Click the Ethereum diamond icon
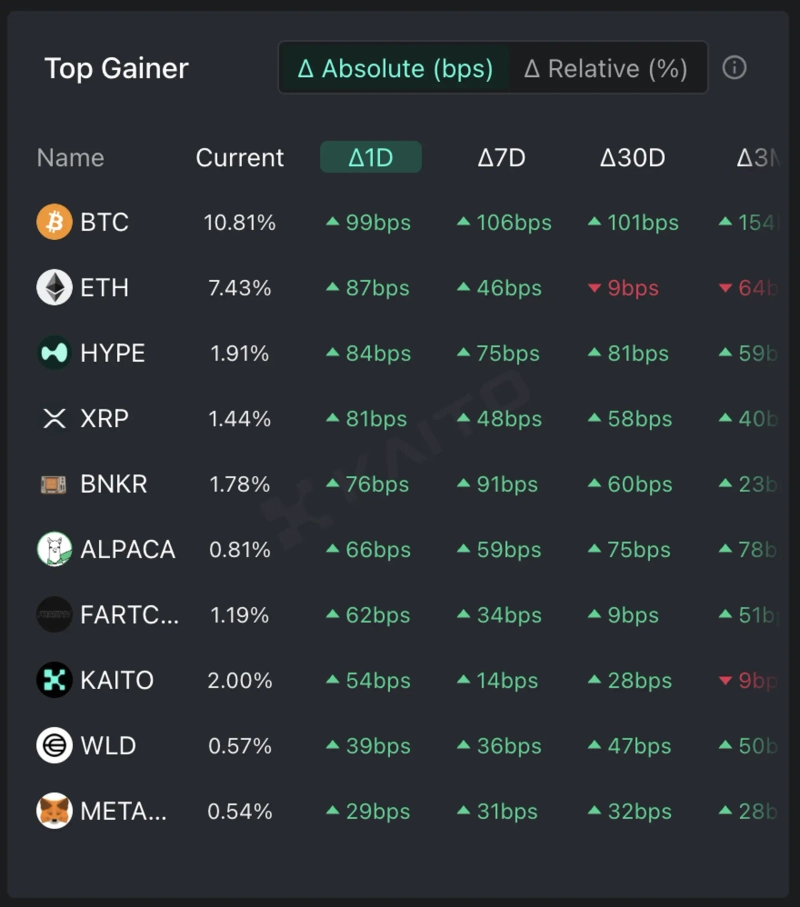This screenshot has height=907, width=800. point(55,288)
